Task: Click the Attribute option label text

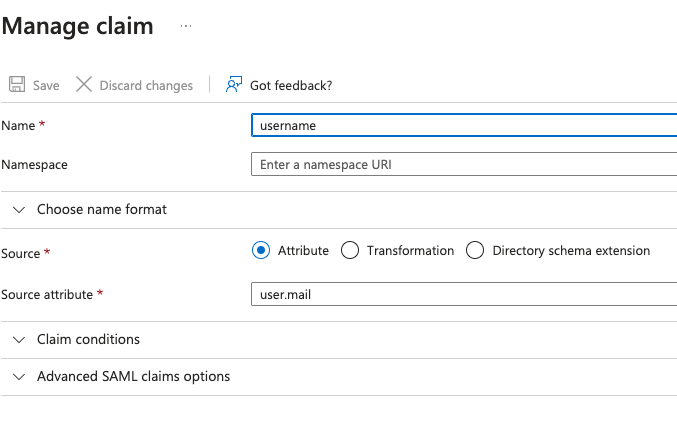Action: point(303,250)
